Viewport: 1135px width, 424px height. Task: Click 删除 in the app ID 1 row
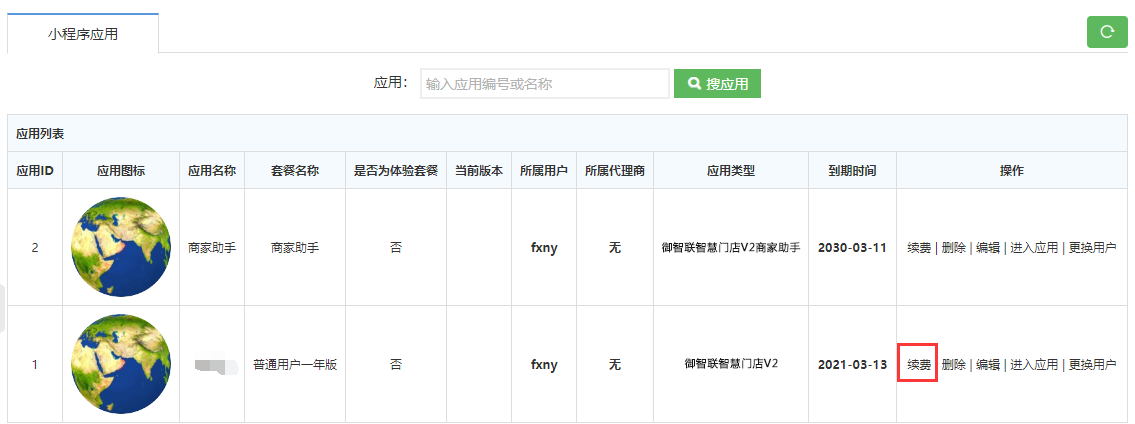pyautogui.click(x=954, y=365)
